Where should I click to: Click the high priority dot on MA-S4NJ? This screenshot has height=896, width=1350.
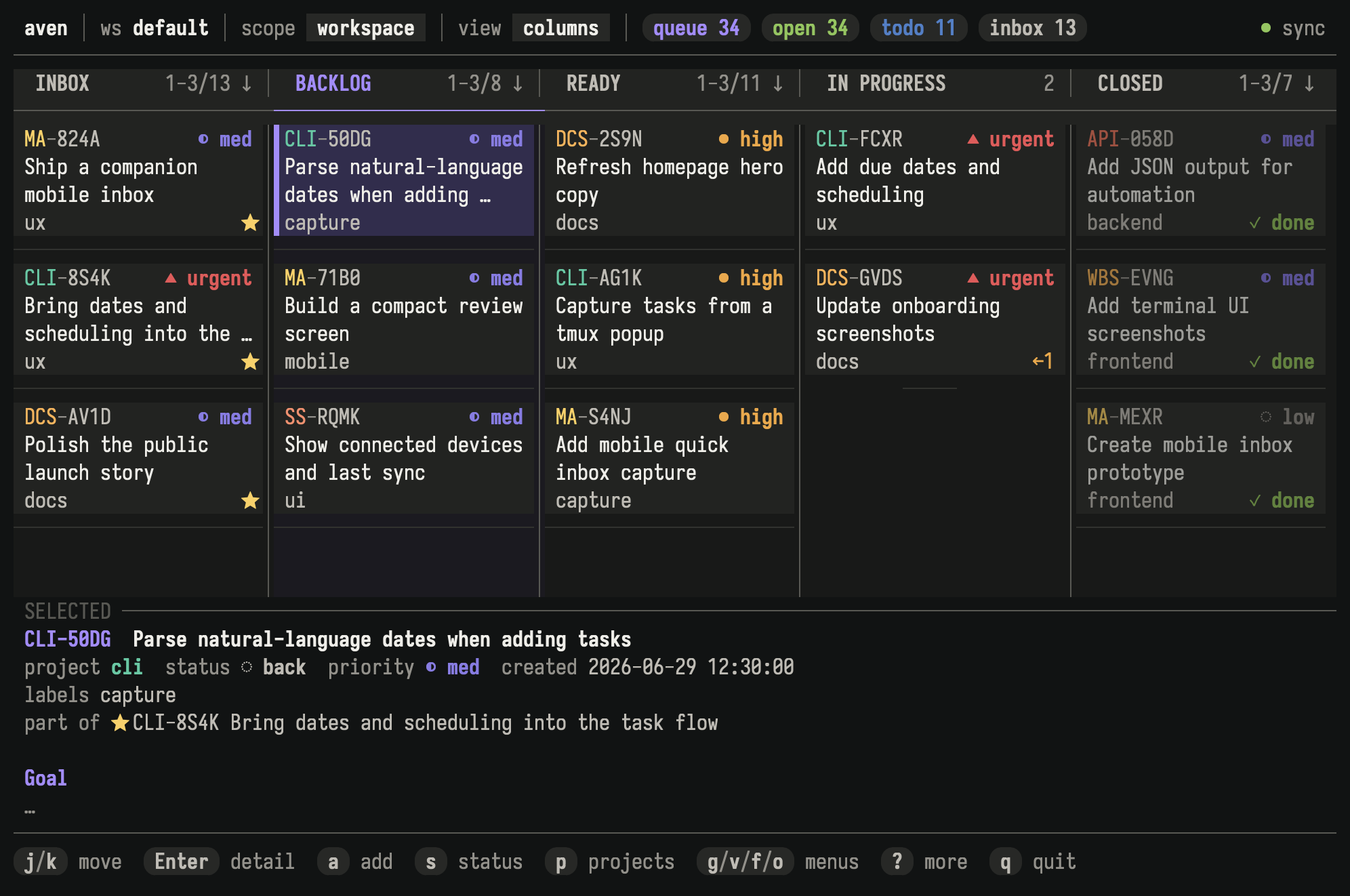[724, 417]
